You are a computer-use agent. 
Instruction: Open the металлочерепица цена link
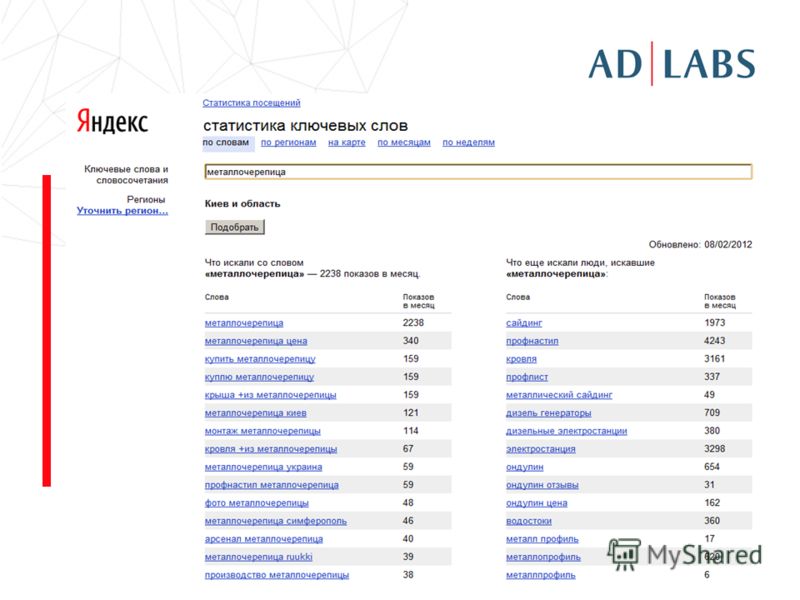(x=256, y=341)
